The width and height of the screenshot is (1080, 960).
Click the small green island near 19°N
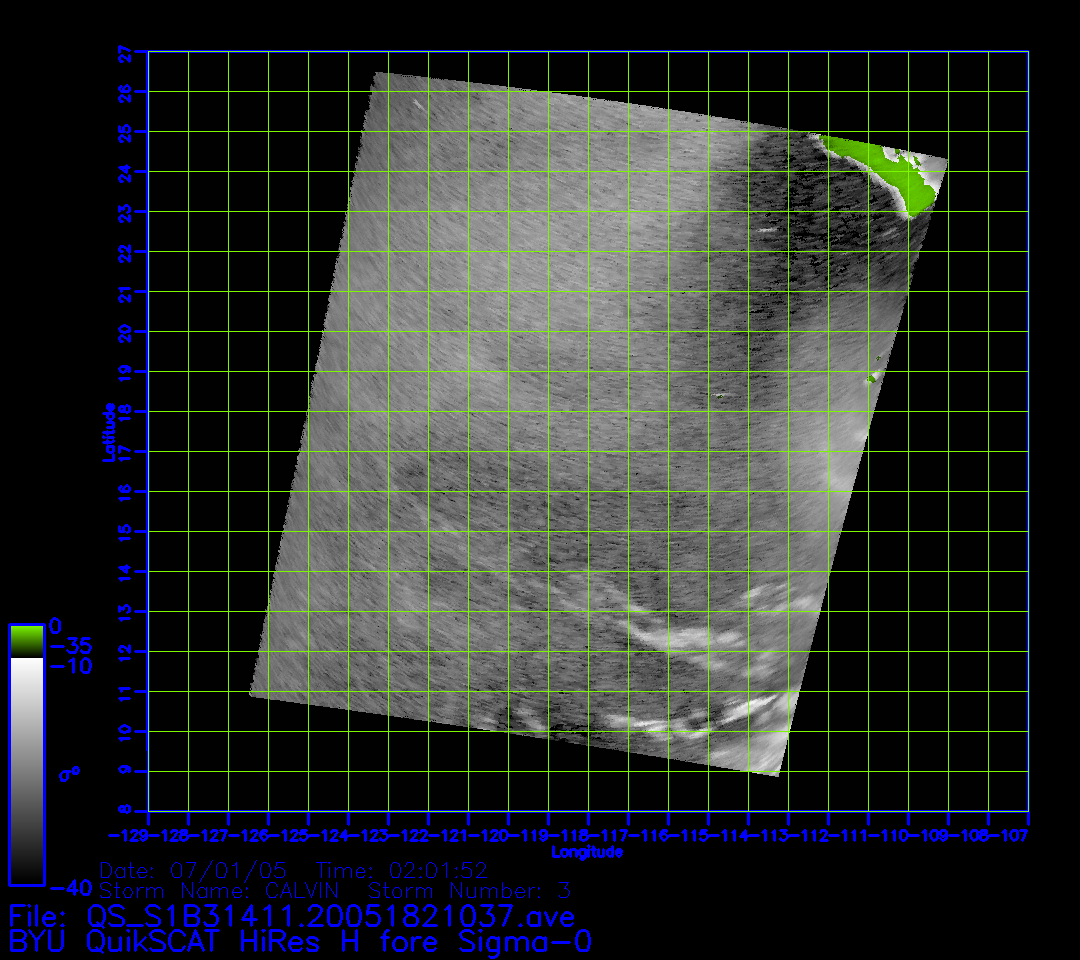(x=873, y=377)
